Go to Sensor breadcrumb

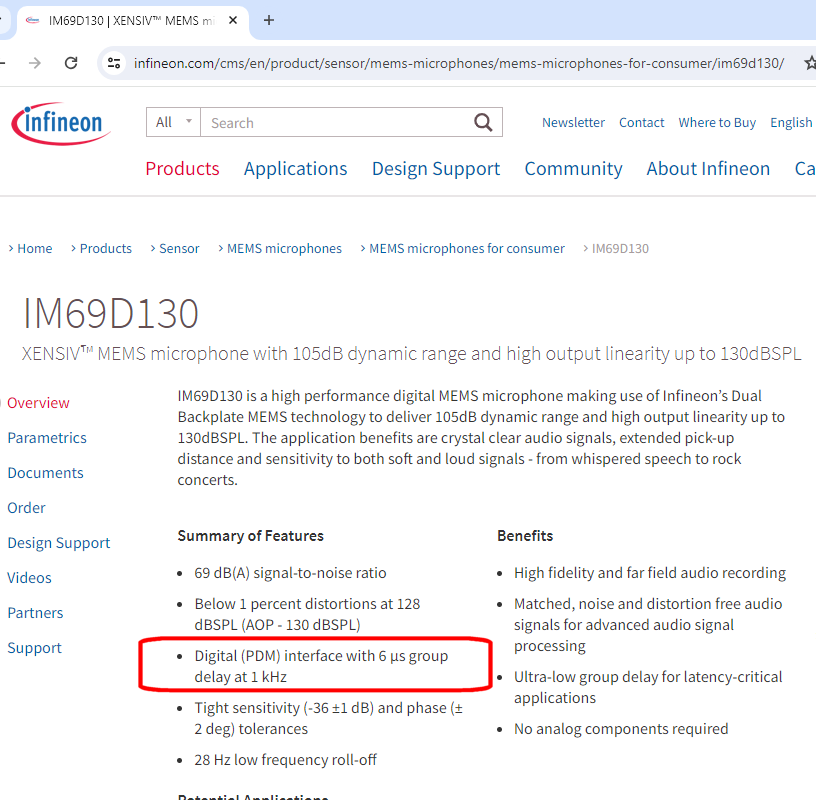pos(179,248)
